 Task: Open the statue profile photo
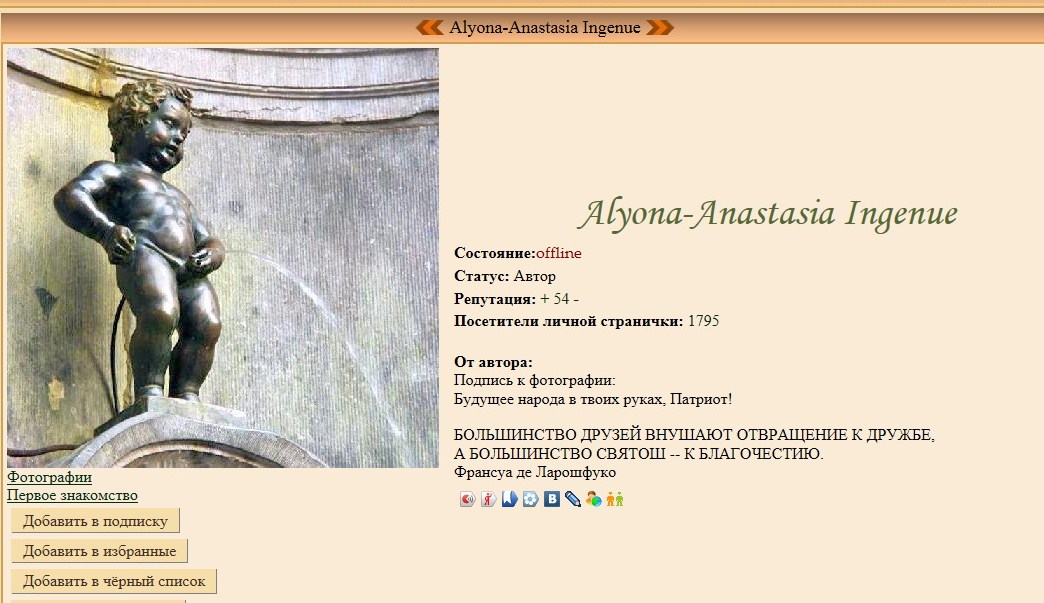pos(223,258)
